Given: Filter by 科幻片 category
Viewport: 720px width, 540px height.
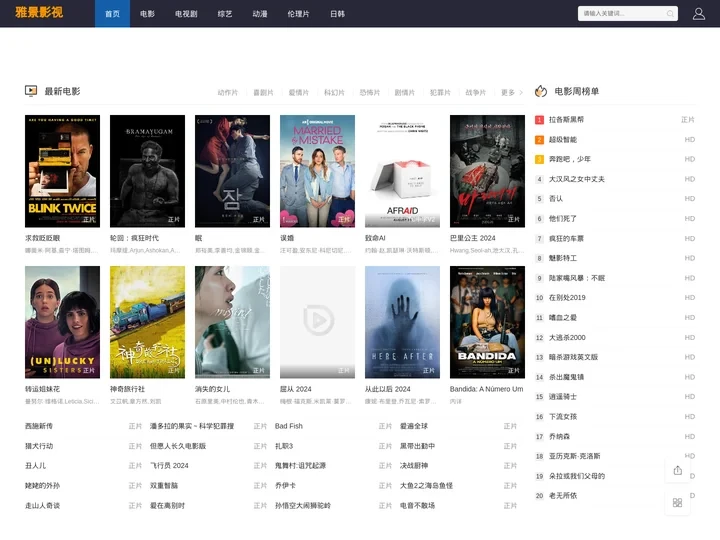Looking at the screenshot, I should click(334, 93).
